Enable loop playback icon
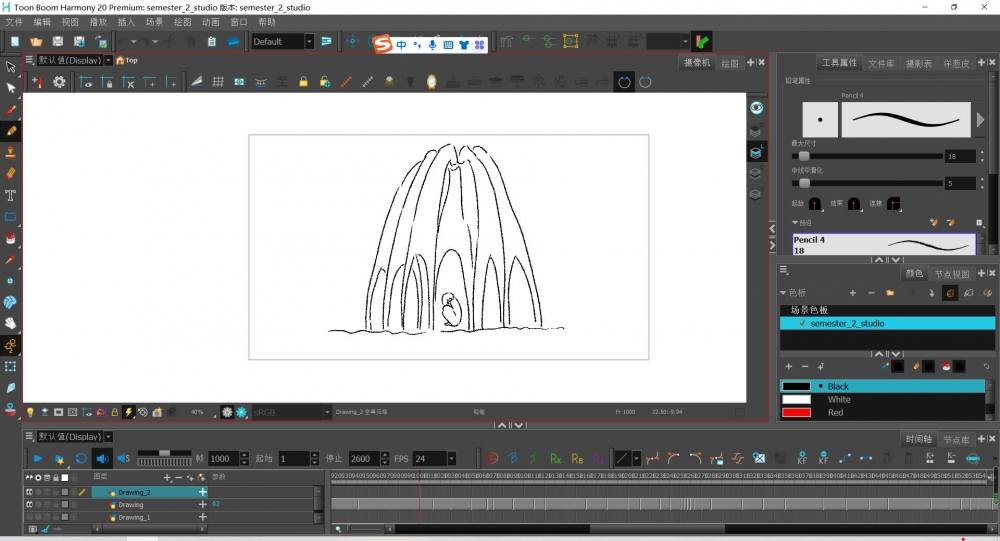1000x541 pixels. click(x=81, y=459)
